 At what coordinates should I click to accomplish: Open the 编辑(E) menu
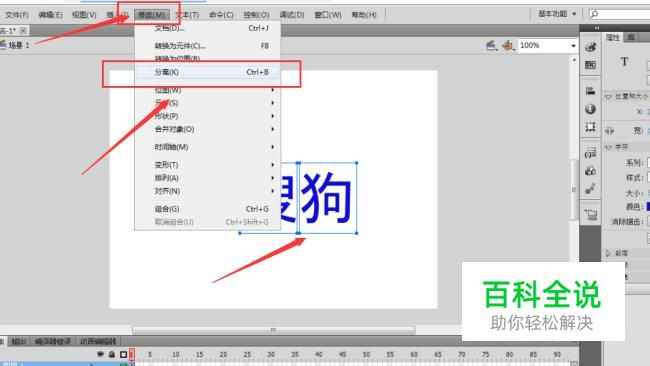50,15
